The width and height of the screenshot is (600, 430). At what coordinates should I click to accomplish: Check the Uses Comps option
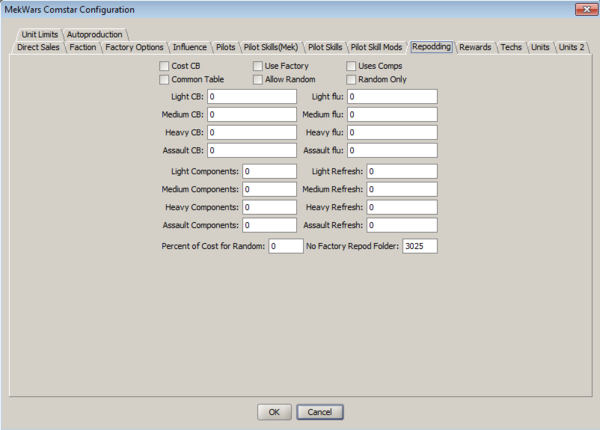[x=351, y=66]
